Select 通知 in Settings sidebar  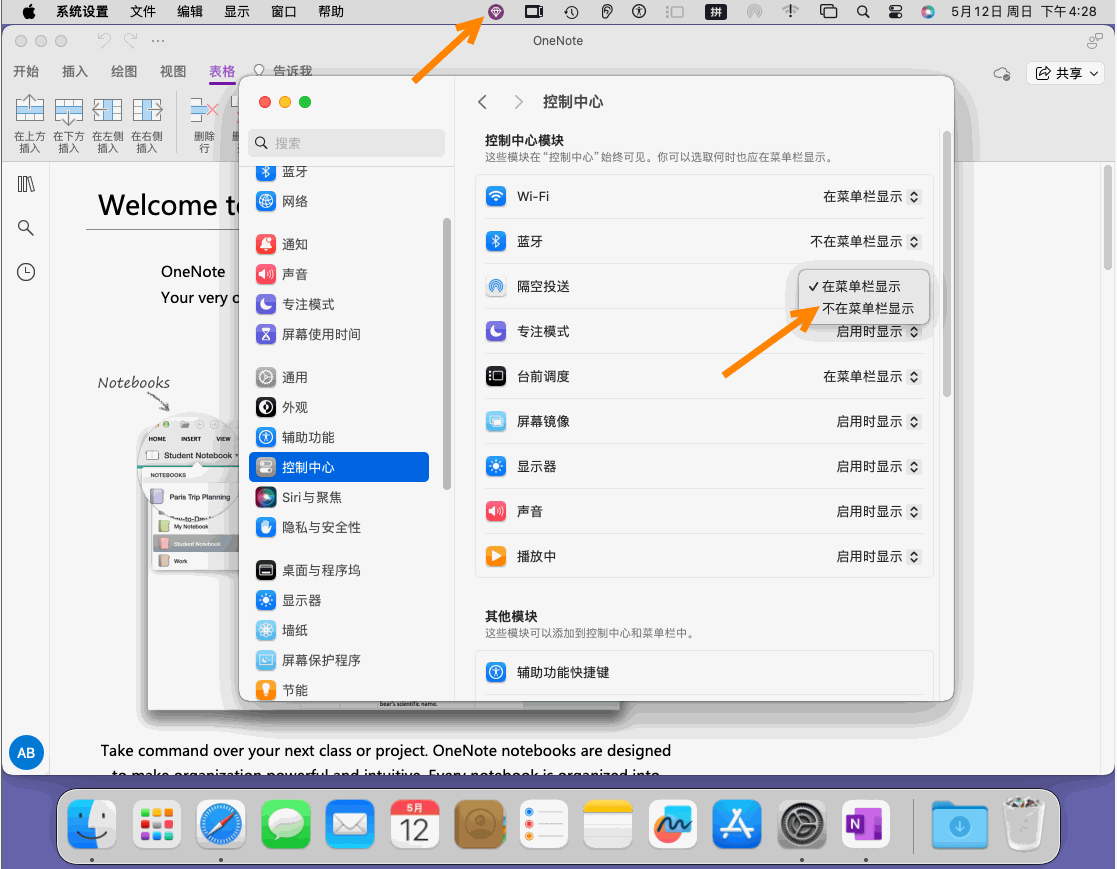pos(339,244)
